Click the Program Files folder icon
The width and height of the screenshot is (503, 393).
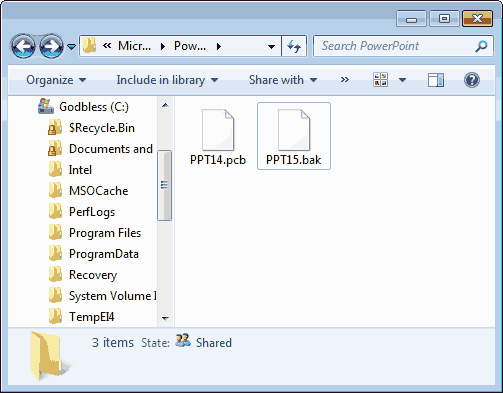coord(55,232)
